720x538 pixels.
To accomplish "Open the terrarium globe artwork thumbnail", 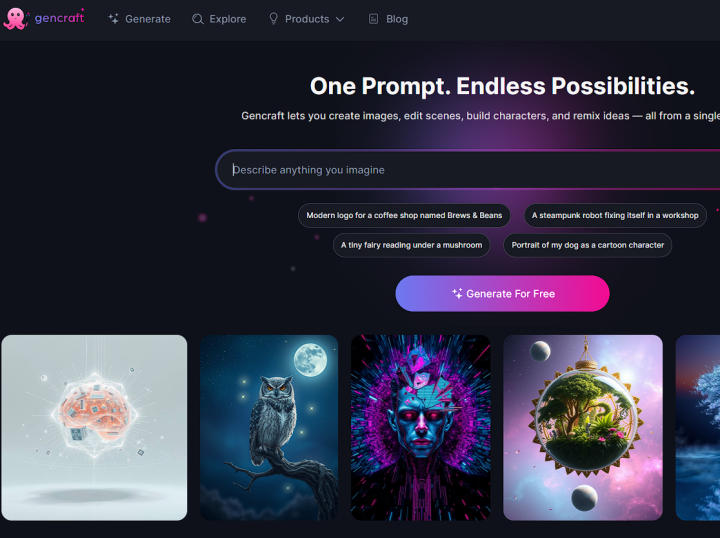I will click(583, 427).
